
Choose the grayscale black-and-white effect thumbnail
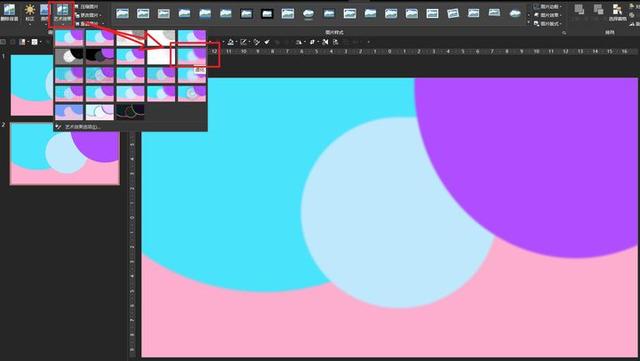[x=69, y=56]
